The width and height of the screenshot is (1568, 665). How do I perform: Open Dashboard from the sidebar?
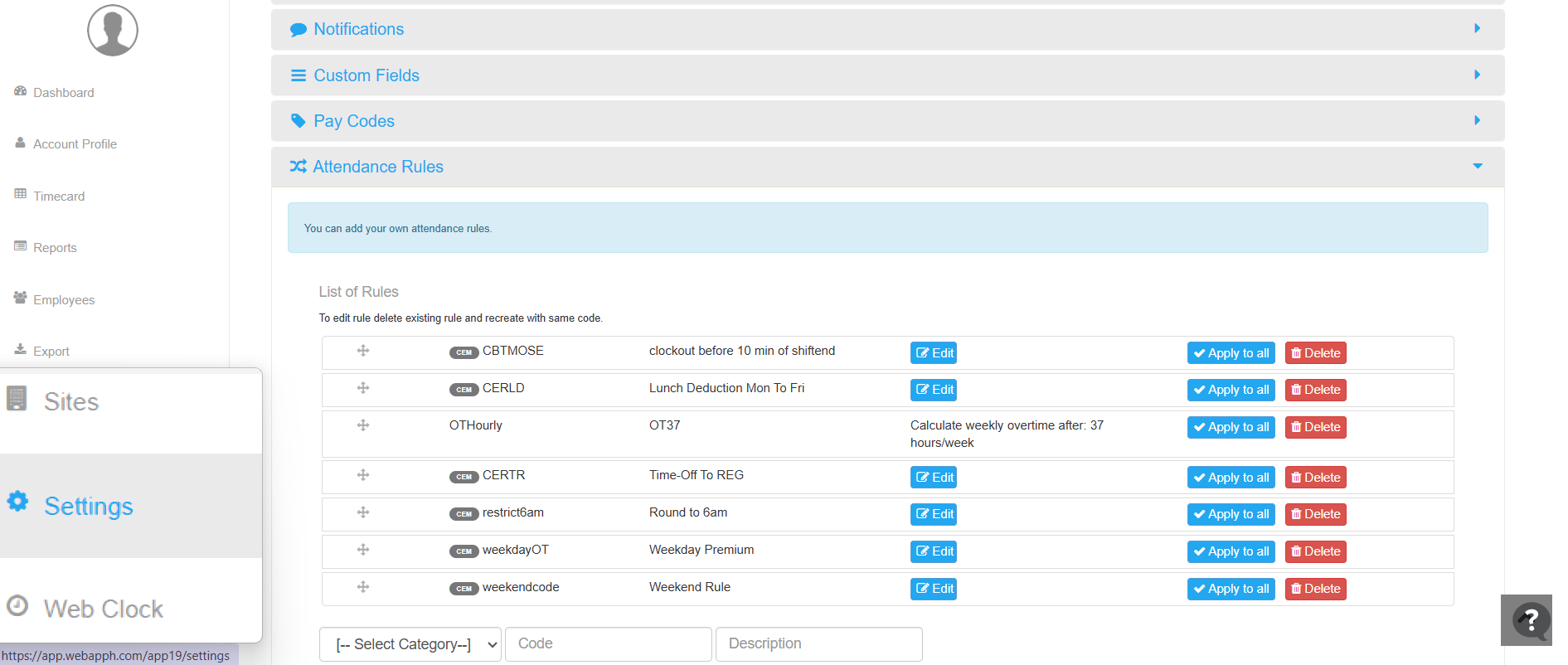(63, 93)
